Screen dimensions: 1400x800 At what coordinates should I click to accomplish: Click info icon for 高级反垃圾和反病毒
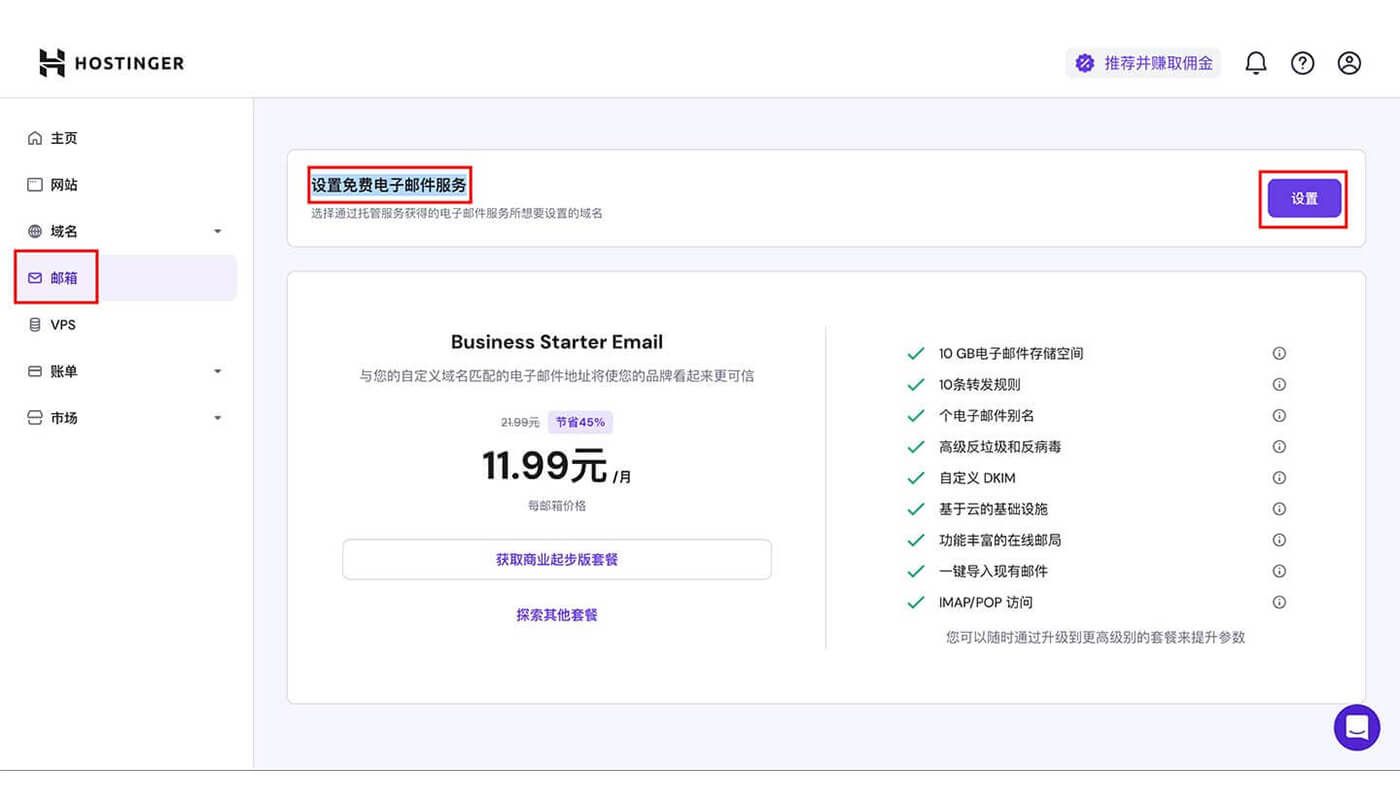click(1279, 446)
